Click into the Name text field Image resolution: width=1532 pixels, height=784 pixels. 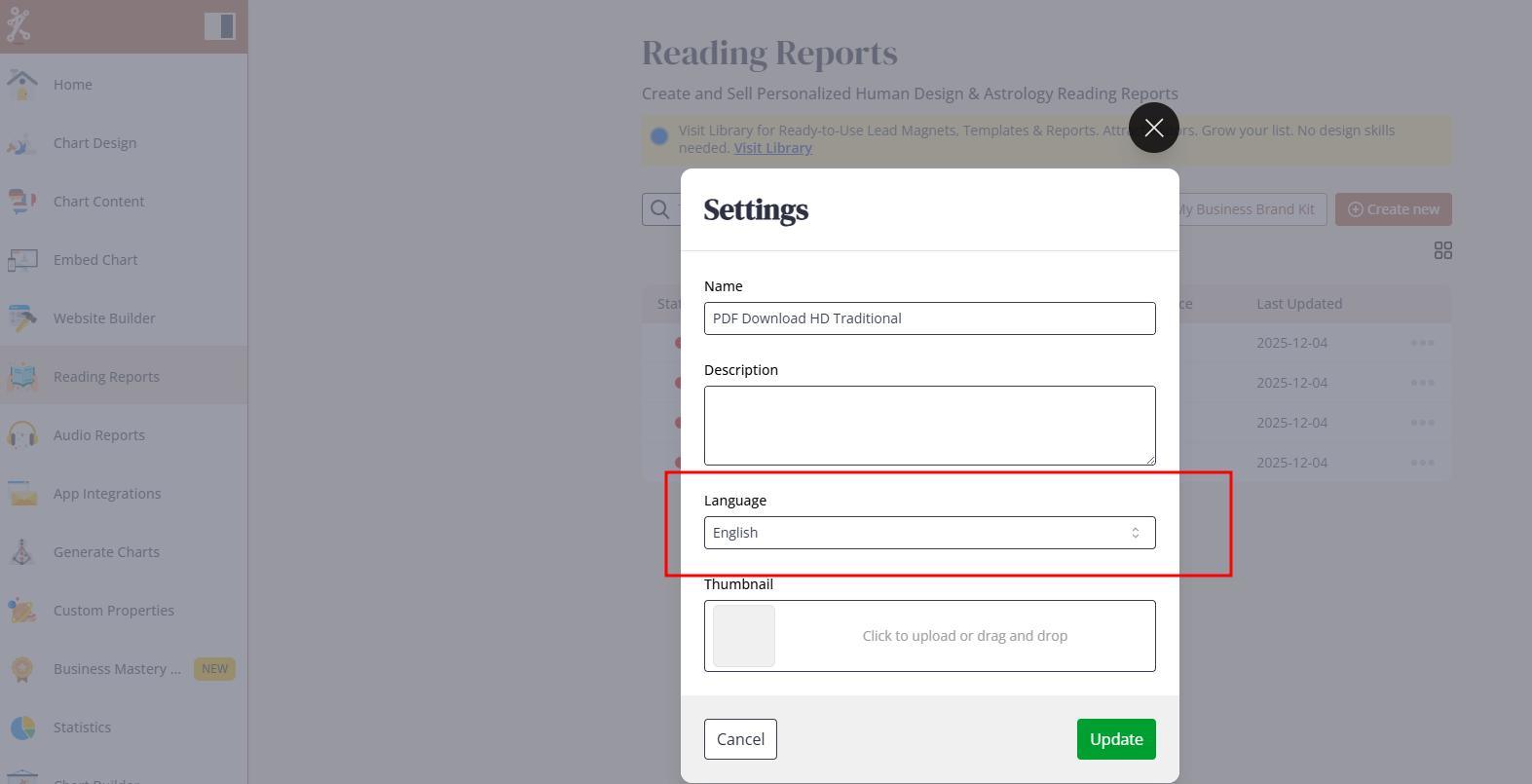click(x=929, y=318)
